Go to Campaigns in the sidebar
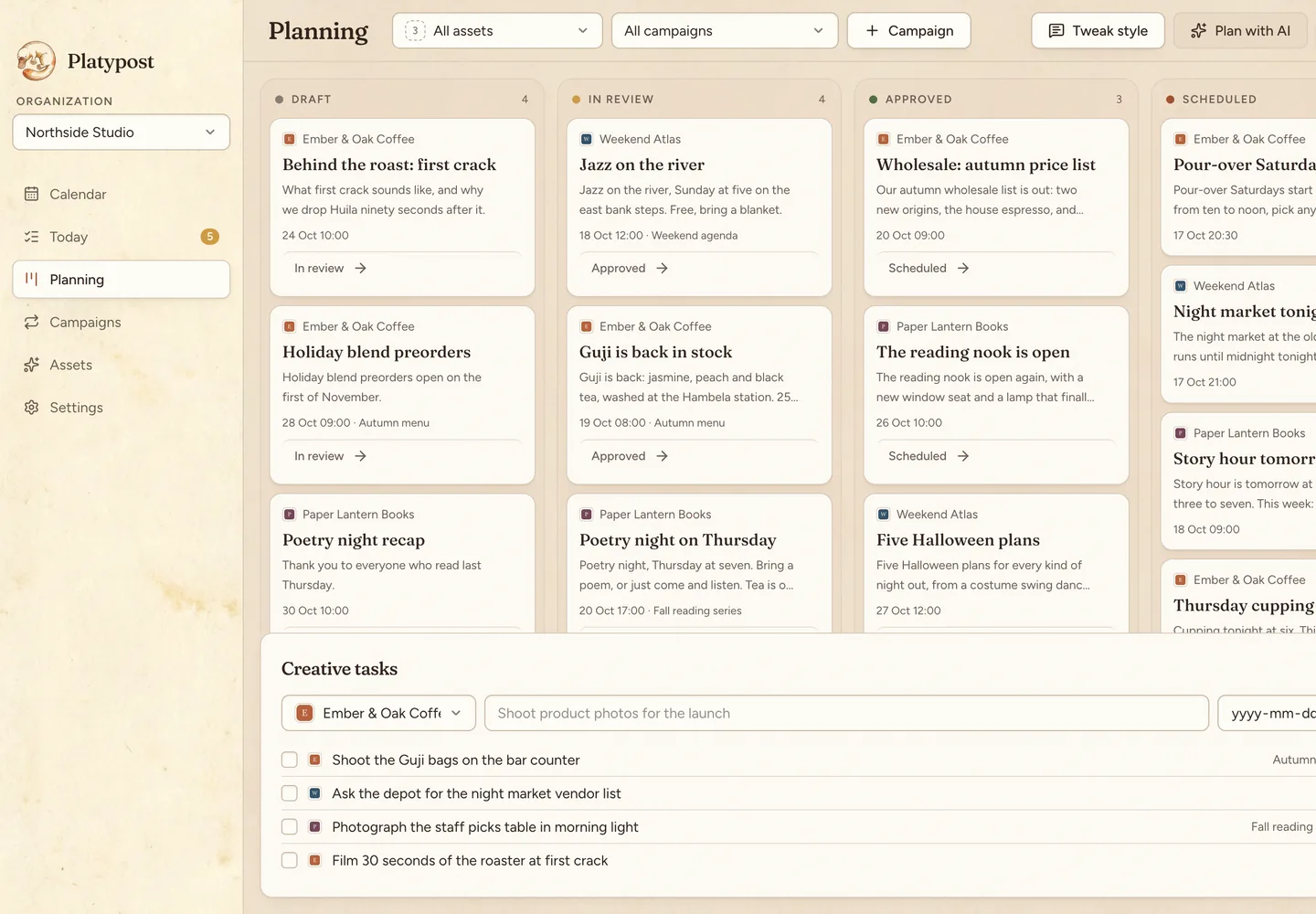This screenshot has height=914, width=1316. coord(121,322)
